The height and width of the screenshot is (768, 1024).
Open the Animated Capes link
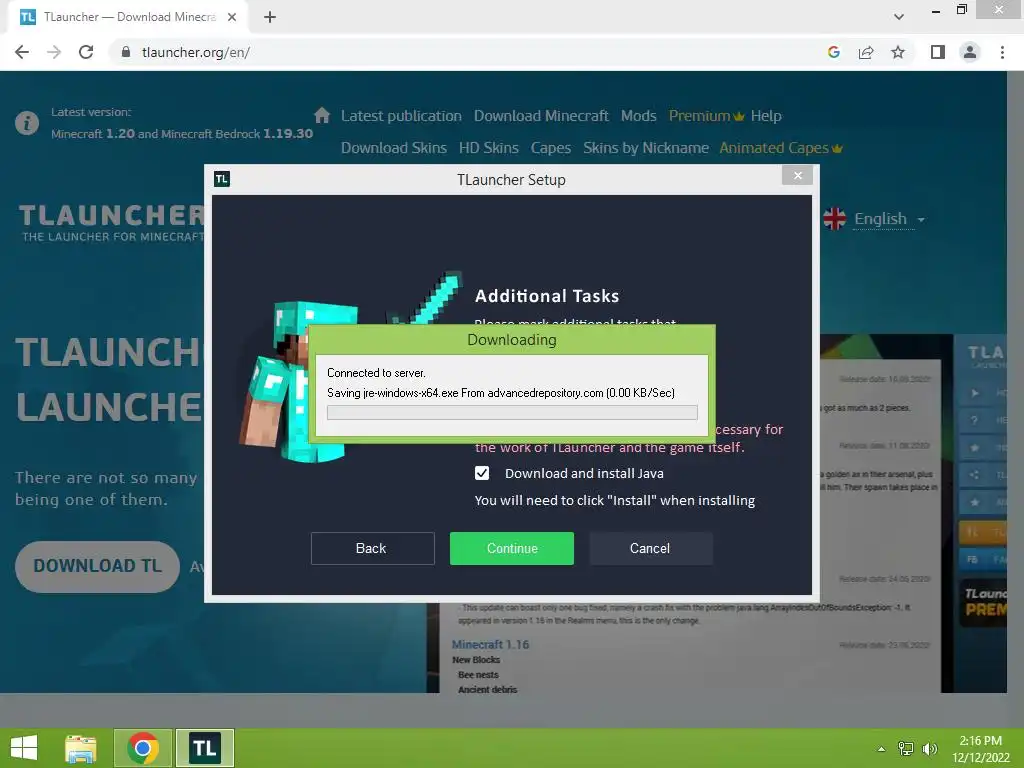tap(780, 148)
